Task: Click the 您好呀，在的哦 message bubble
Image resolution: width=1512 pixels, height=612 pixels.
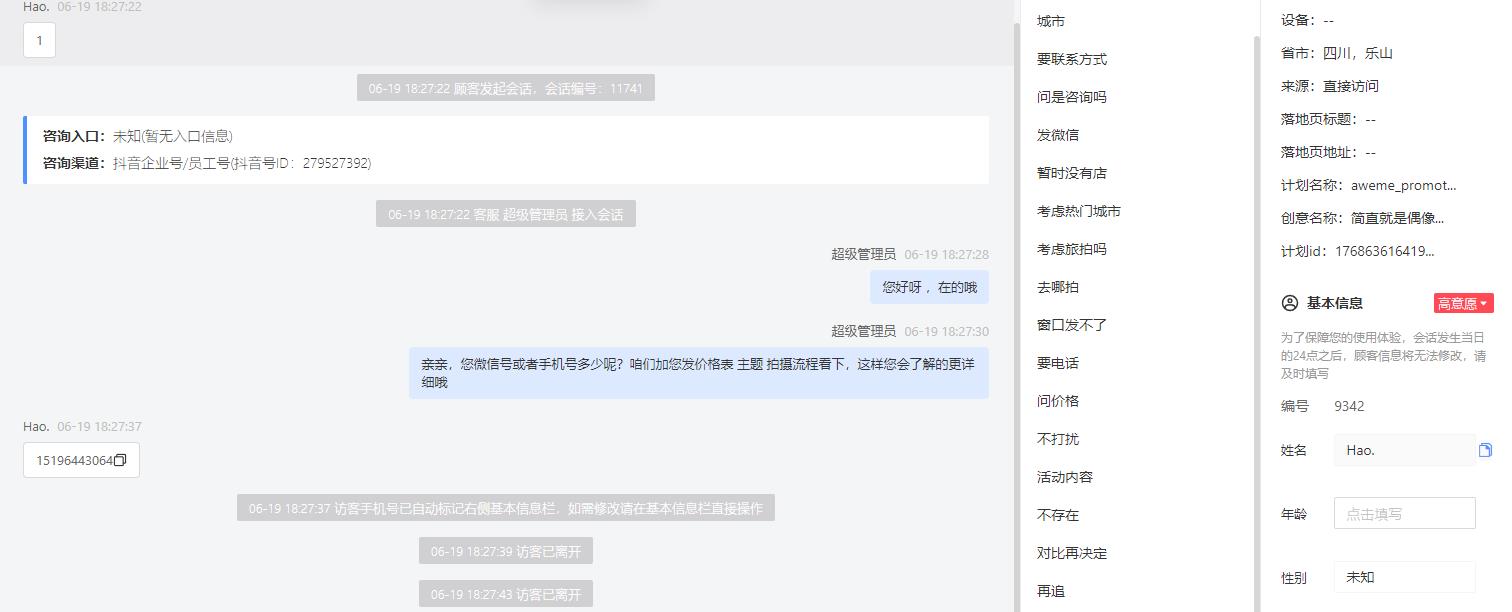Action: coord(929,287)
